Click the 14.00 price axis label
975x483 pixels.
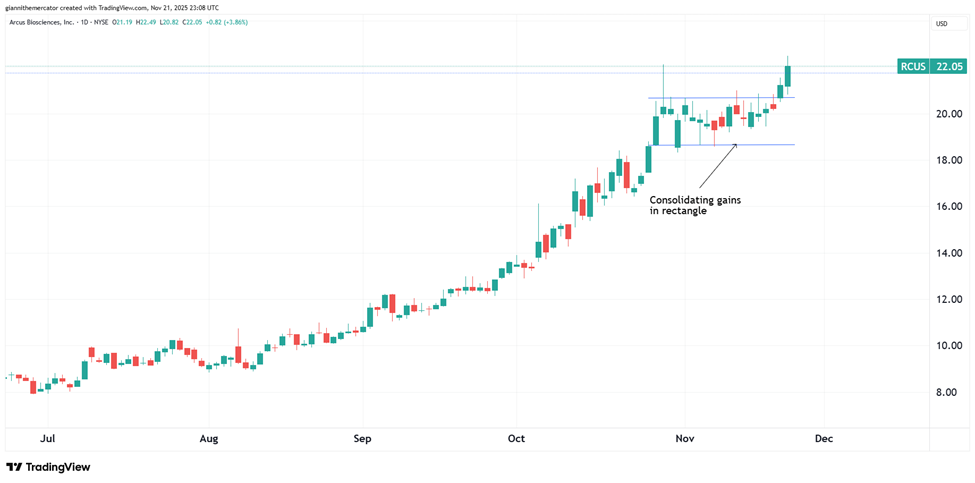tap(947, 253)
